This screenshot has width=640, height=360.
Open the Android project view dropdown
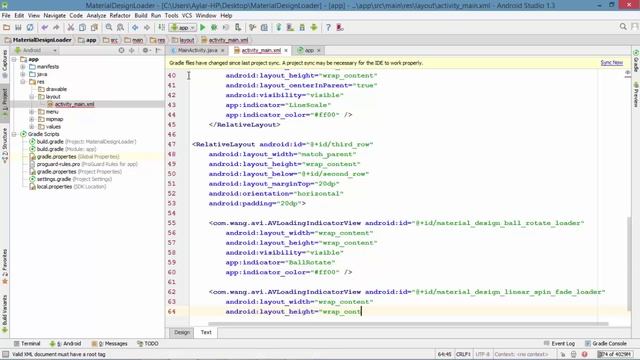click(36, 50)
